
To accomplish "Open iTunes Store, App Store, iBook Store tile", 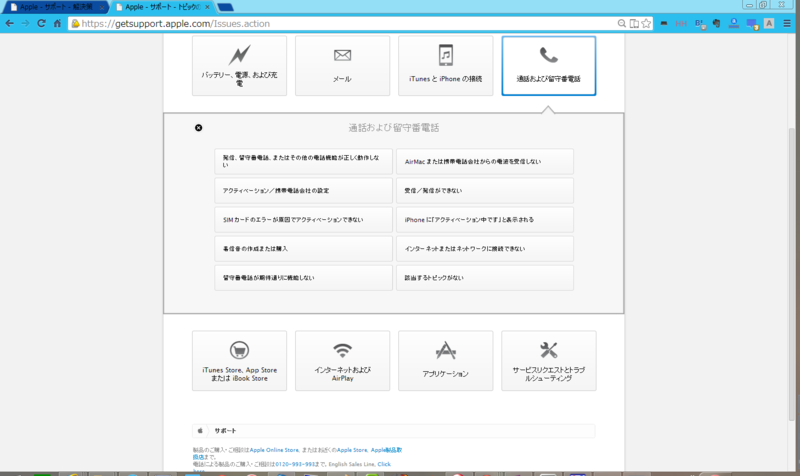I will [x=239, y=361].
